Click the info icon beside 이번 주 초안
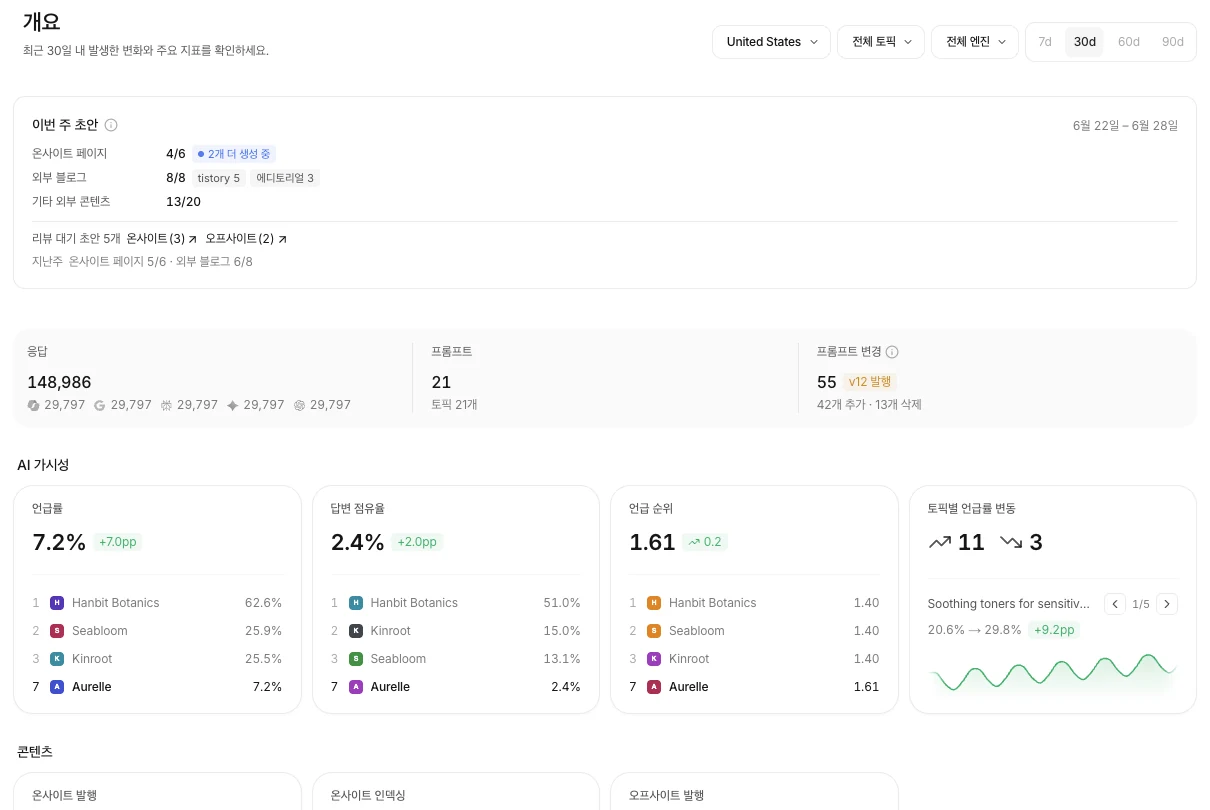This screenshot has width=1210, height=810. point(111,125)
